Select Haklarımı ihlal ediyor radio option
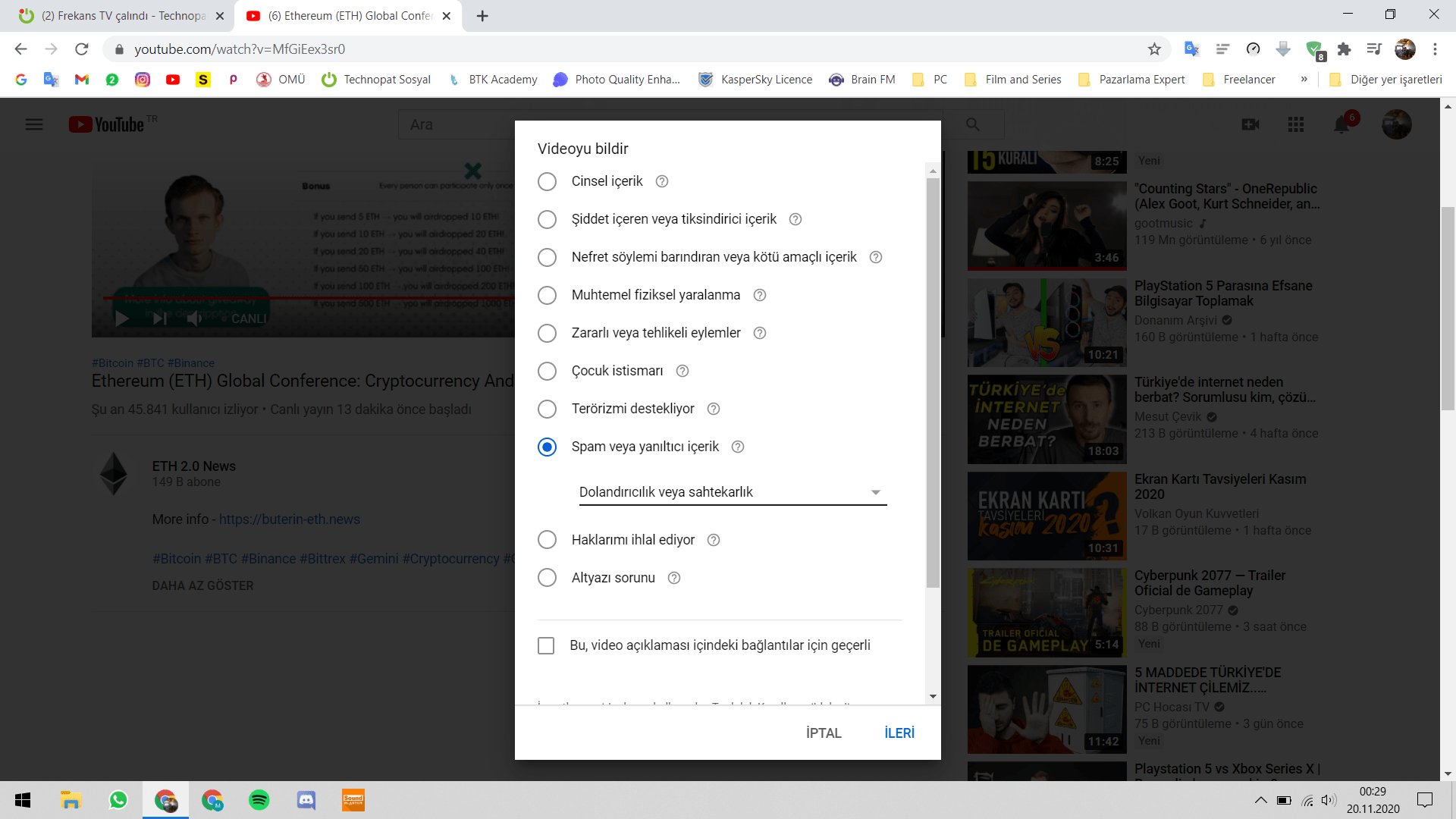1456x819 pixels. (x=547, y=540)
